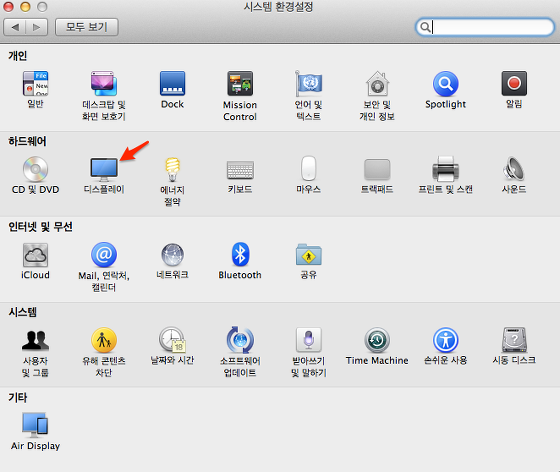The height and width of the screenshot is (472, 560).
Task: Open the Dock preferences icon
Action: click(172, 84)
